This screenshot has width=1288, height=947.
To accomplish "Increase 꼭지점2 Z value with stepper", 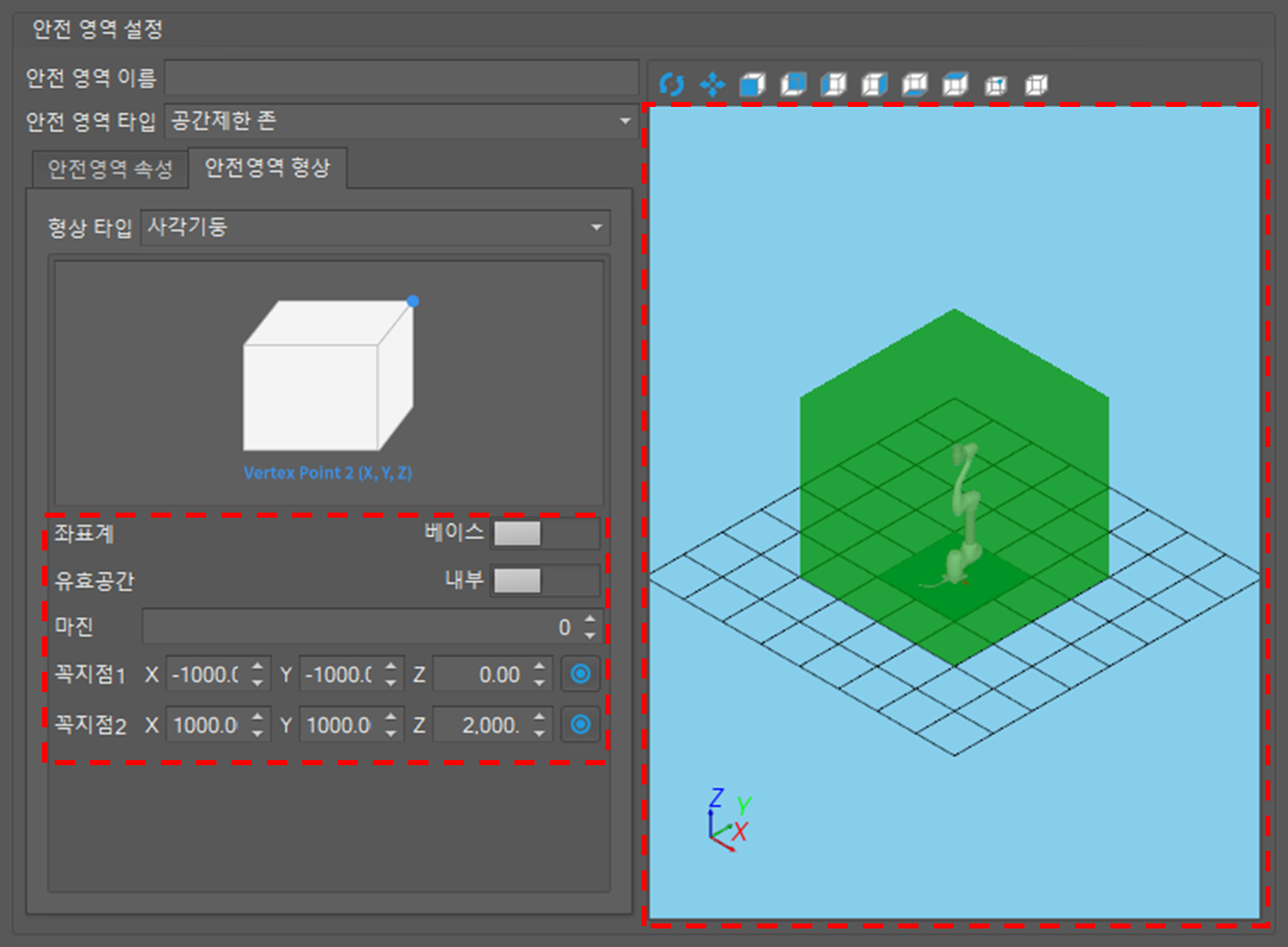I will [x=539, y=717].
